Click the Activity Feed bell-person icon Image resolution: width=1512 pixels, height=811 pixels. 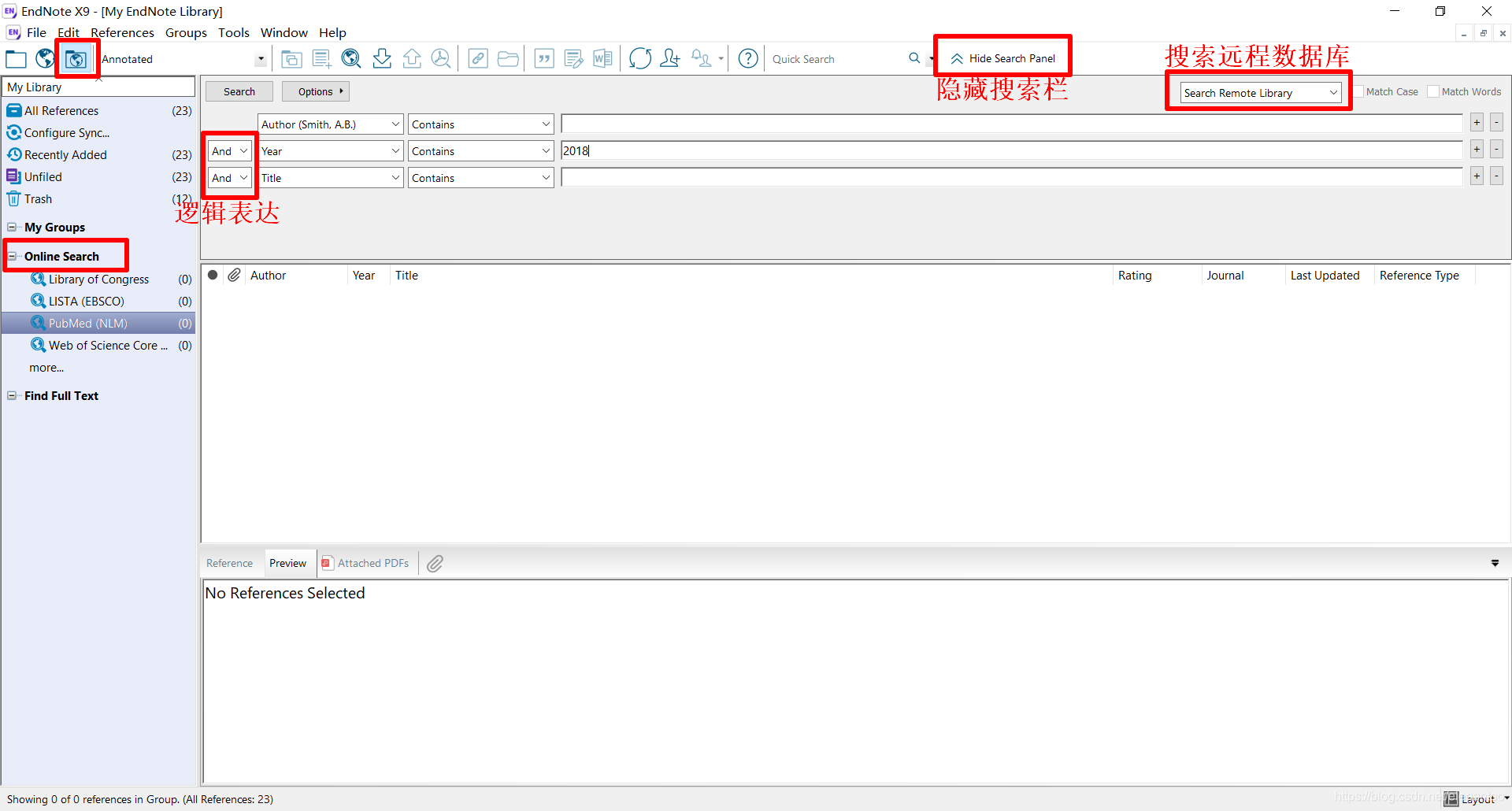701,59
